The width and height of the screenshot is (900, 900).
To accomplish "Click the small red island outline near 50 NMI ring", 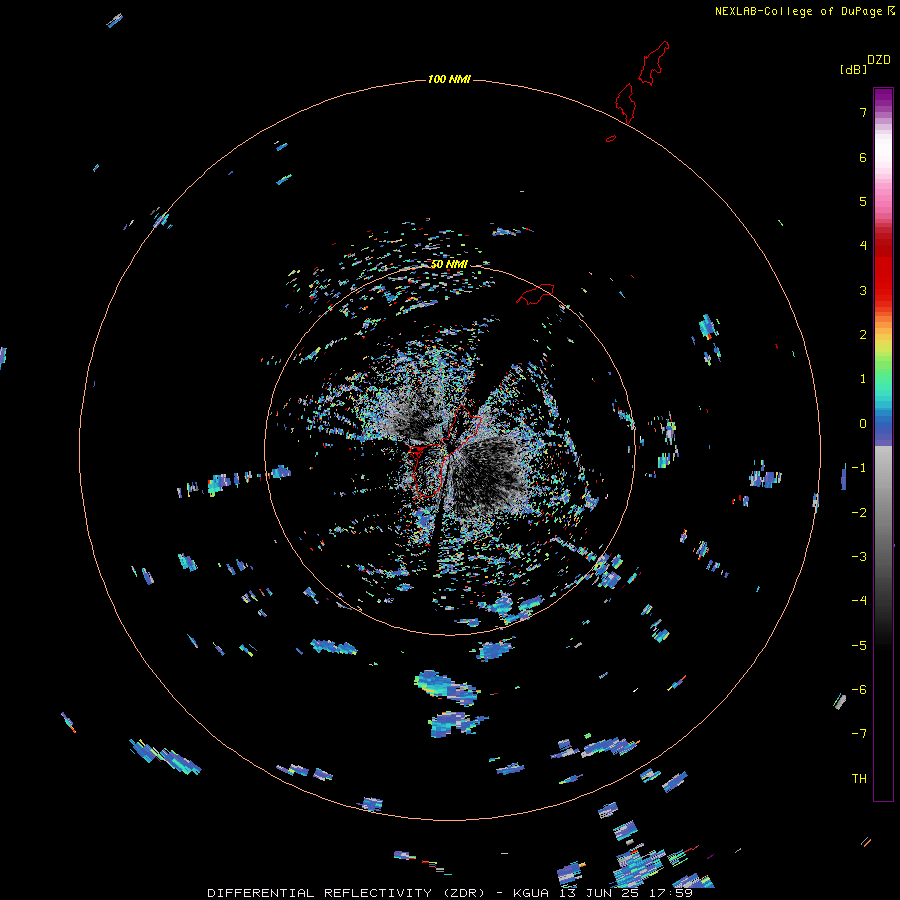I will [535, 294].
